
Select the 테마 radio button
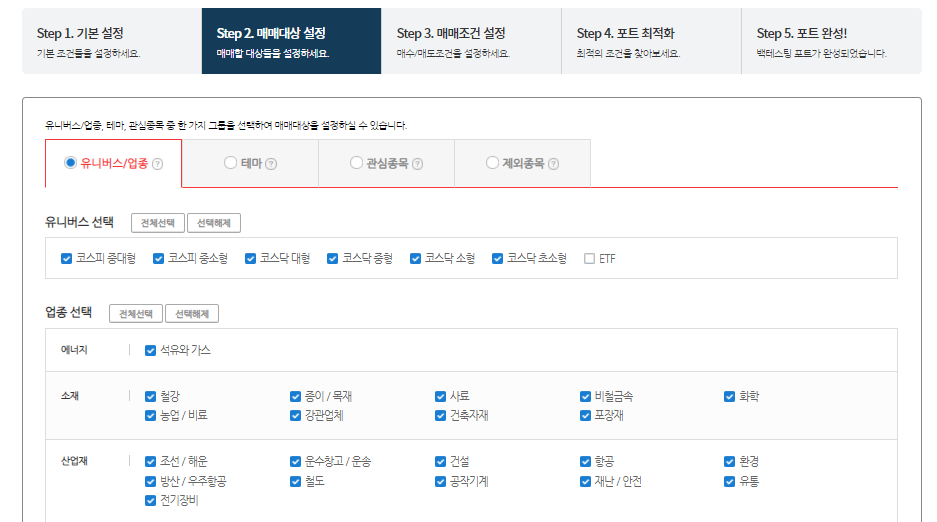tap(231, 162)
